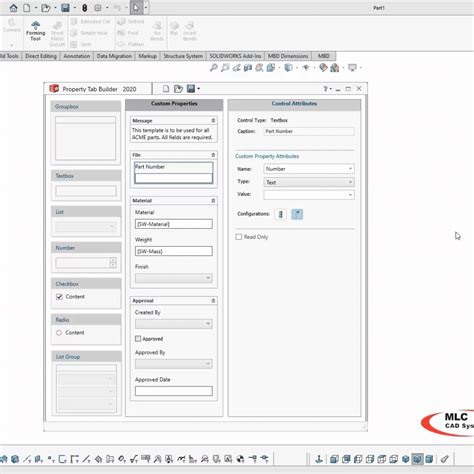This screenshot has width=474, height=474.
Task: Open the Save dropdown arrow in Property Tab Builder
Action: click(199, 89)
